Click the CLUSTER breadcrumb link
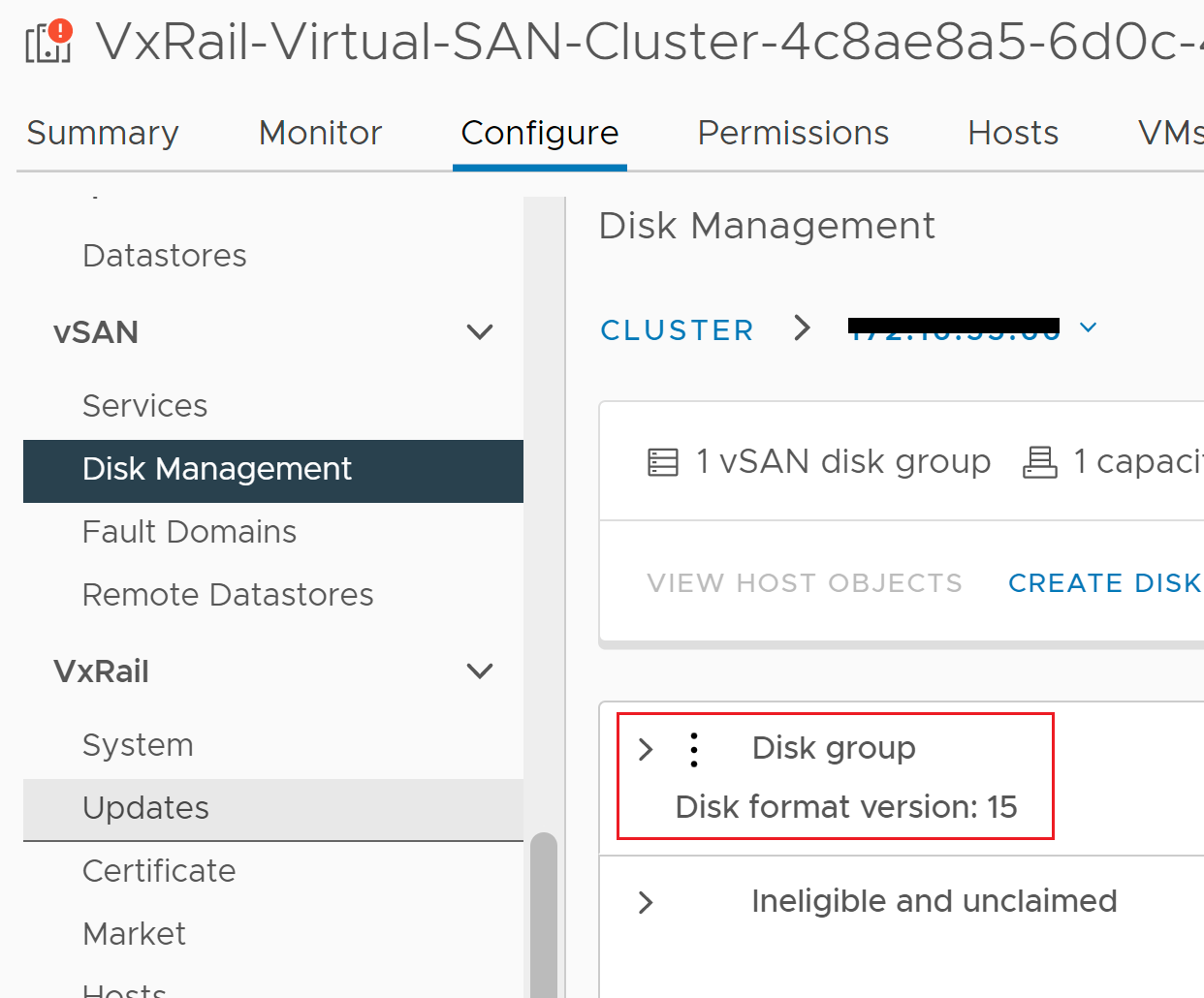The width and height of the screenshot is (1204, 998). point(677,329)
